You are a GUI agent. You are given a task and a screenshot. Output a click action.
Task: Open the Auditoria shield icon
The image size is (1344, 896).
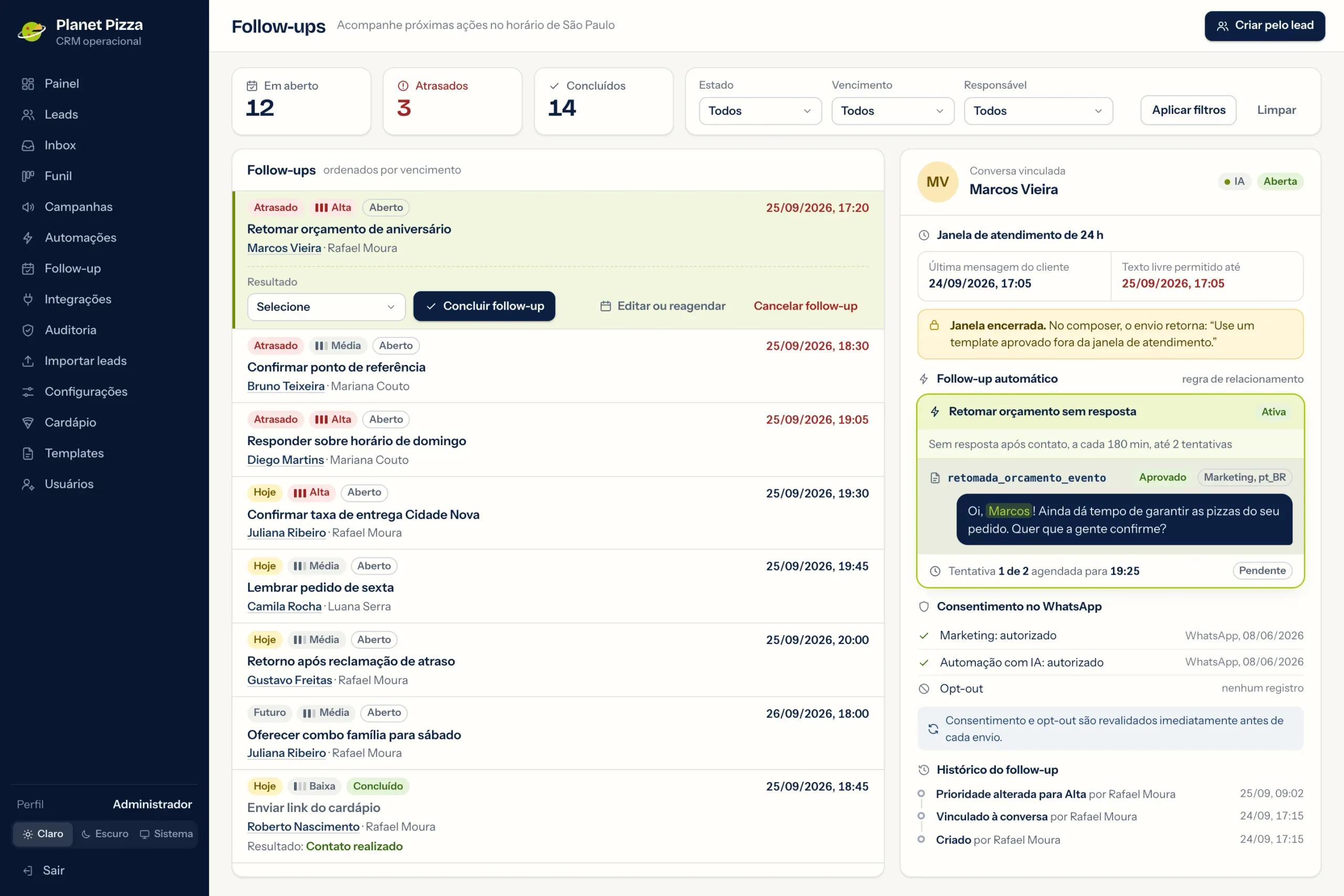coord(28,330)
